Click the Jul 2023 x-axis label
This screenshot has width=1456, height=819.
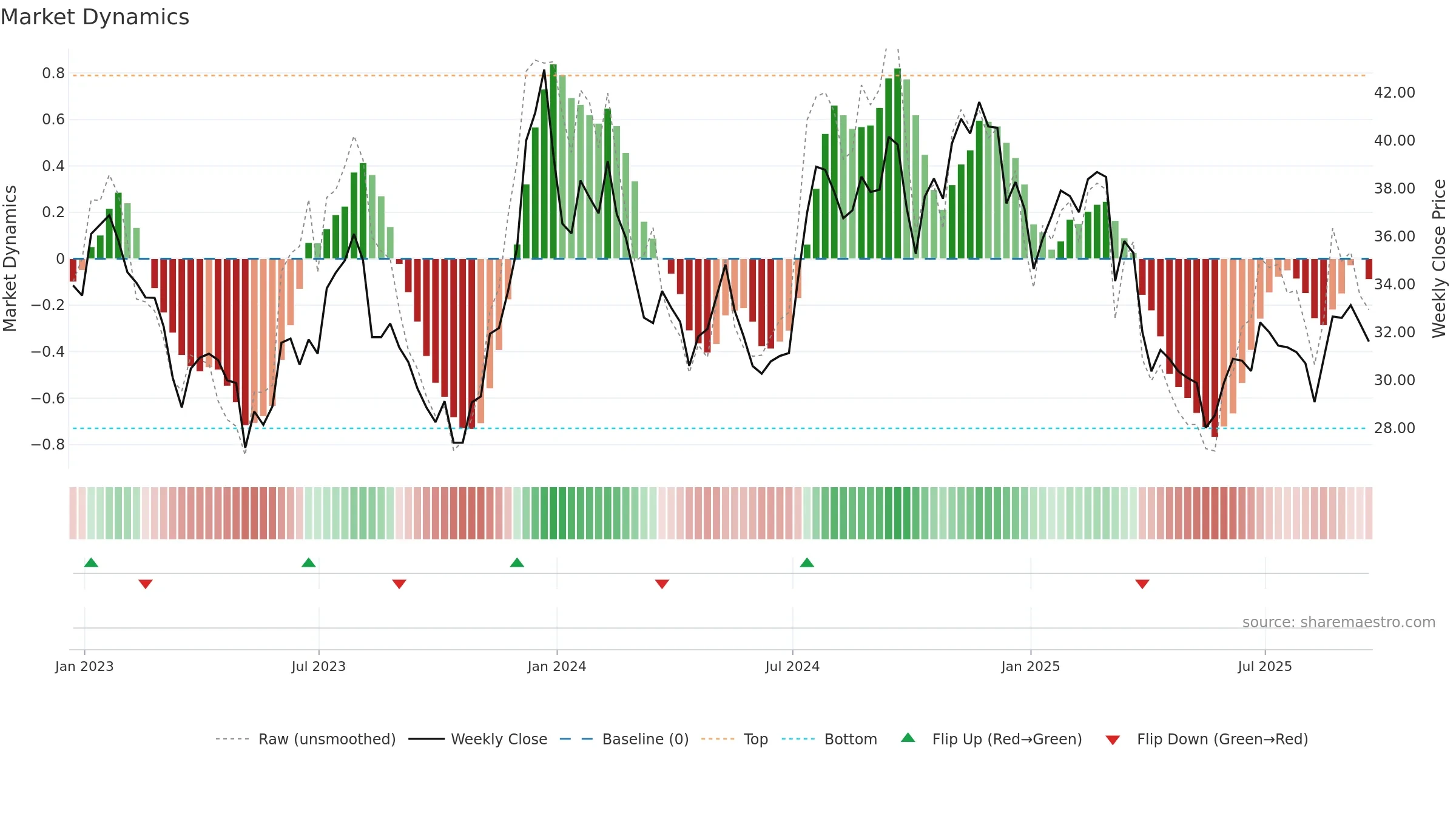[x=318, y=666]
